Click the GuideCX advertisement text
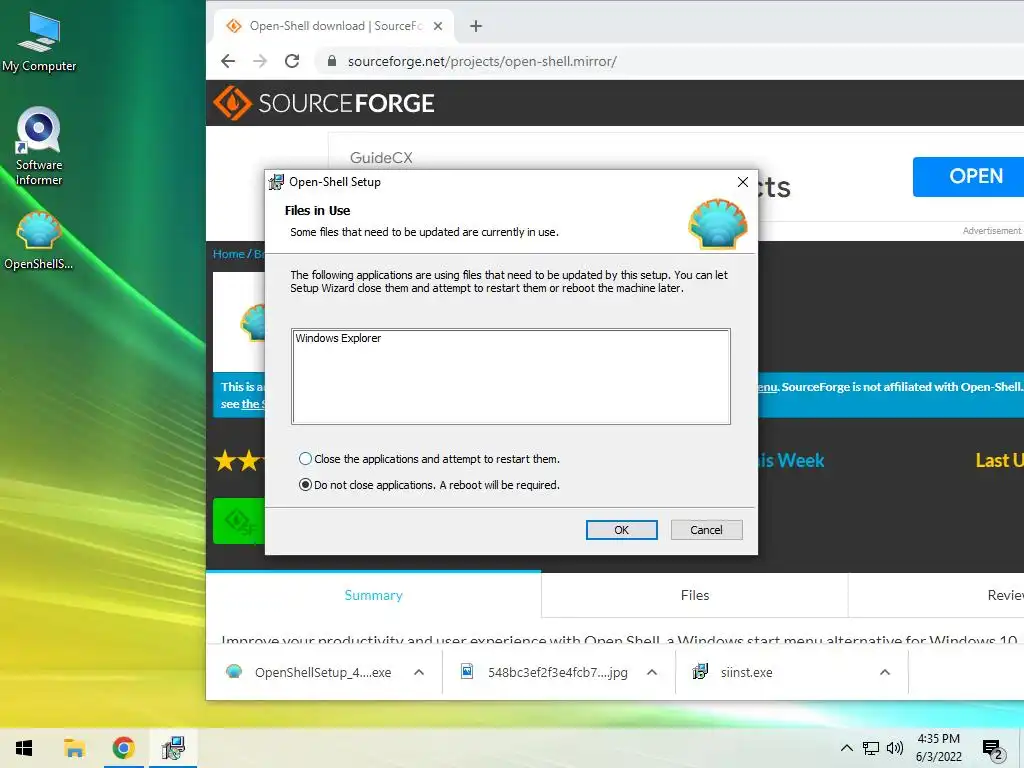 (381, 157)
